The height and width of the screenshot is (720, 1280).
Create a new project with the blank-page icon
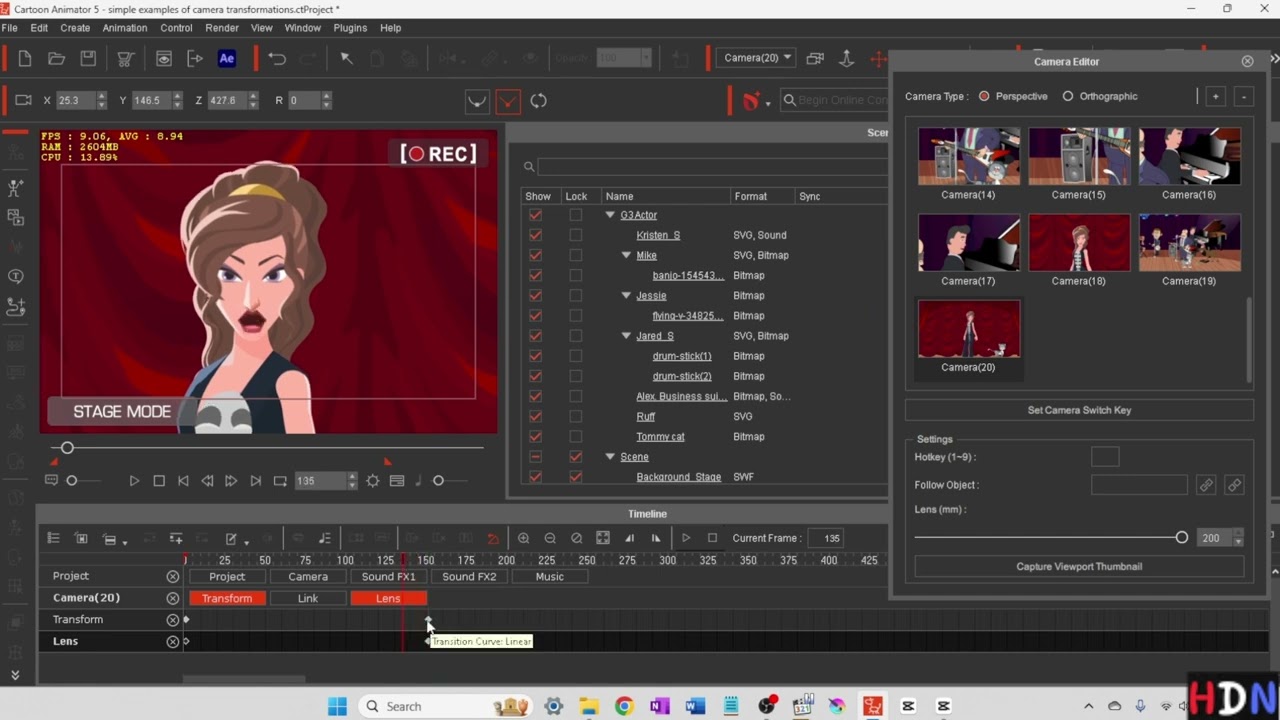click(25, 59)
